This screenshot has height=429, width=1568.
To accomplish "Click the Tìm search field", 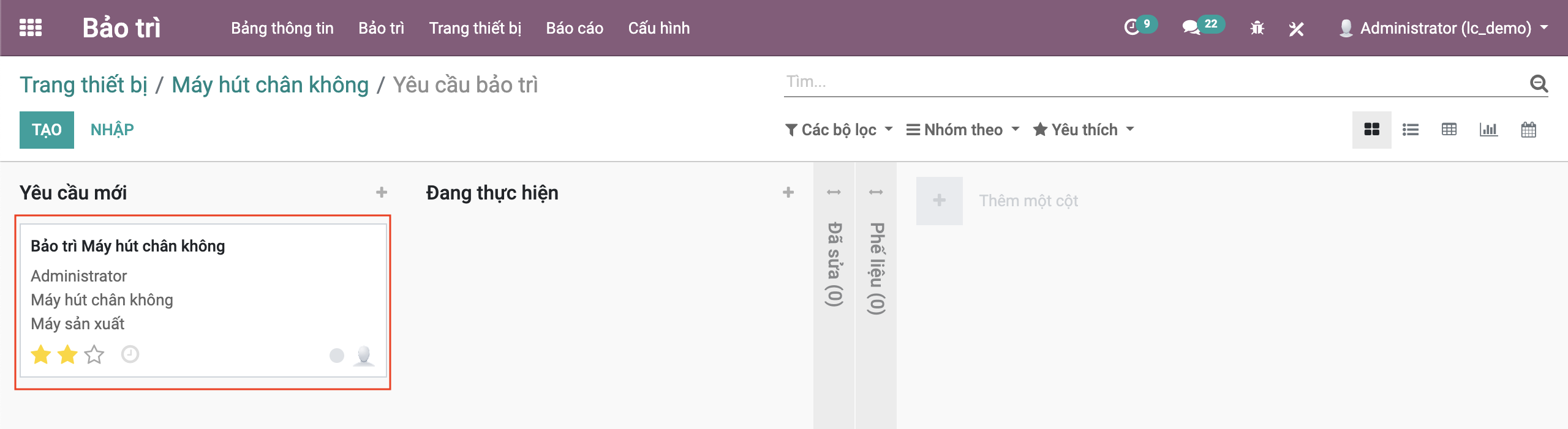I will [1151, 82].
